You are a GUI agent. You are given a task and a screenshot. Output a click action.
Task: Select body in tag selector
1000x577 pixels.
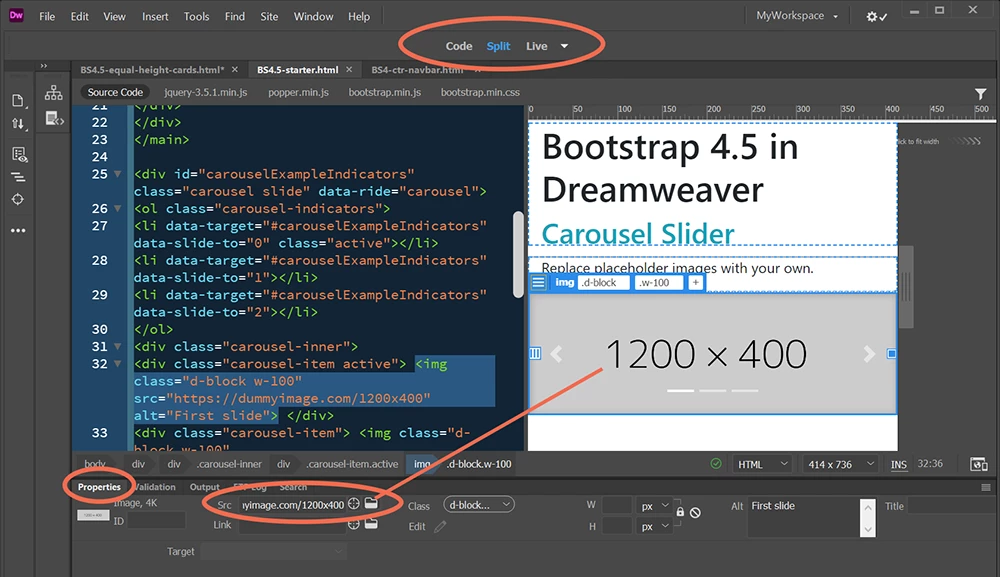click(94, 464)
